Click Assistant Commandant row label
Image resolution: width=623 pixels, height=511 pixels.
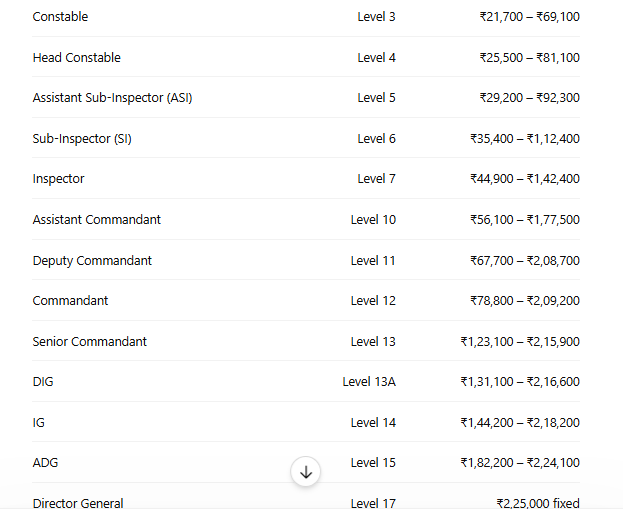tap(97, 220)
